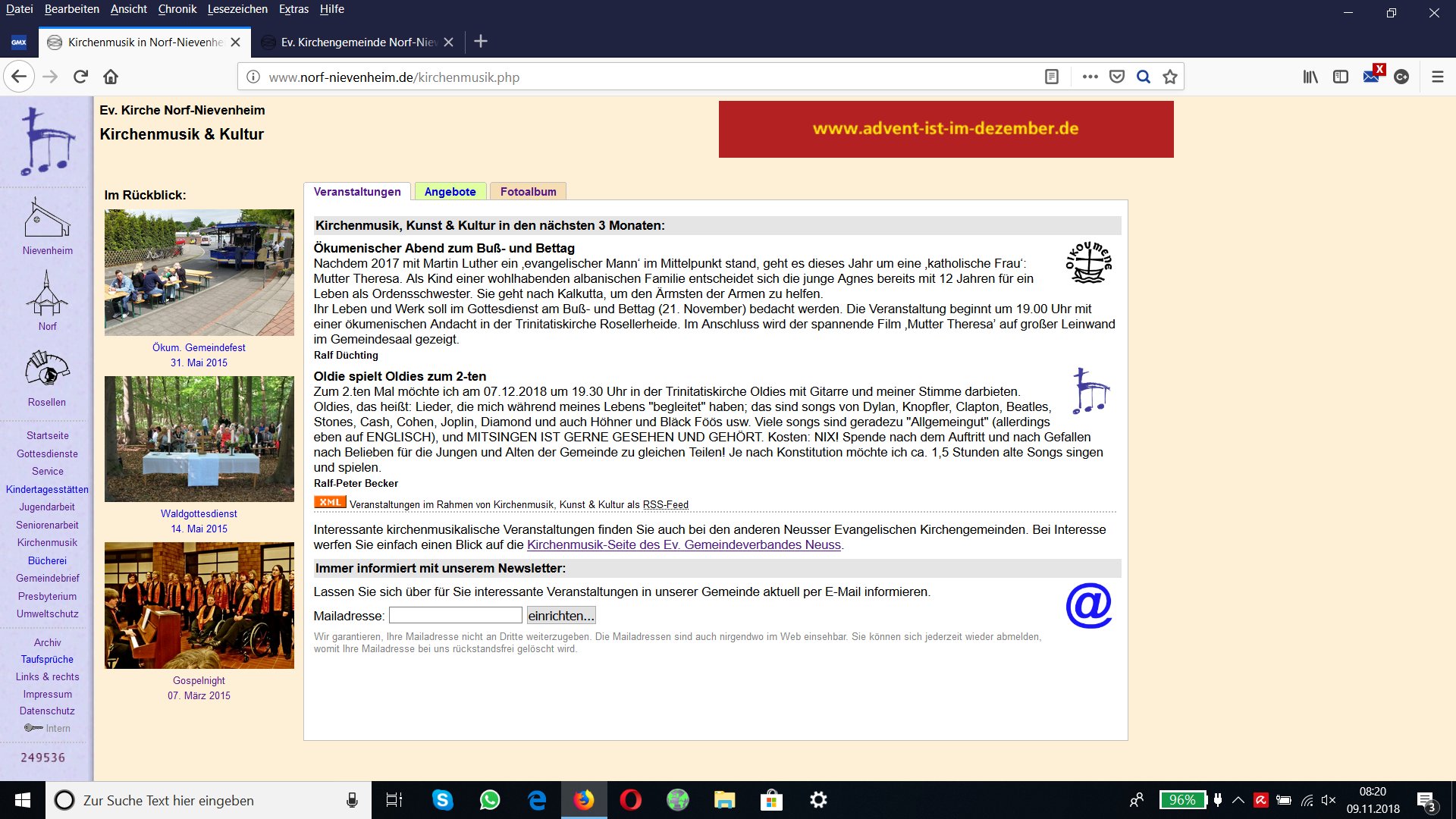Go to Startseite in sidebar

[x=47, y=435]
